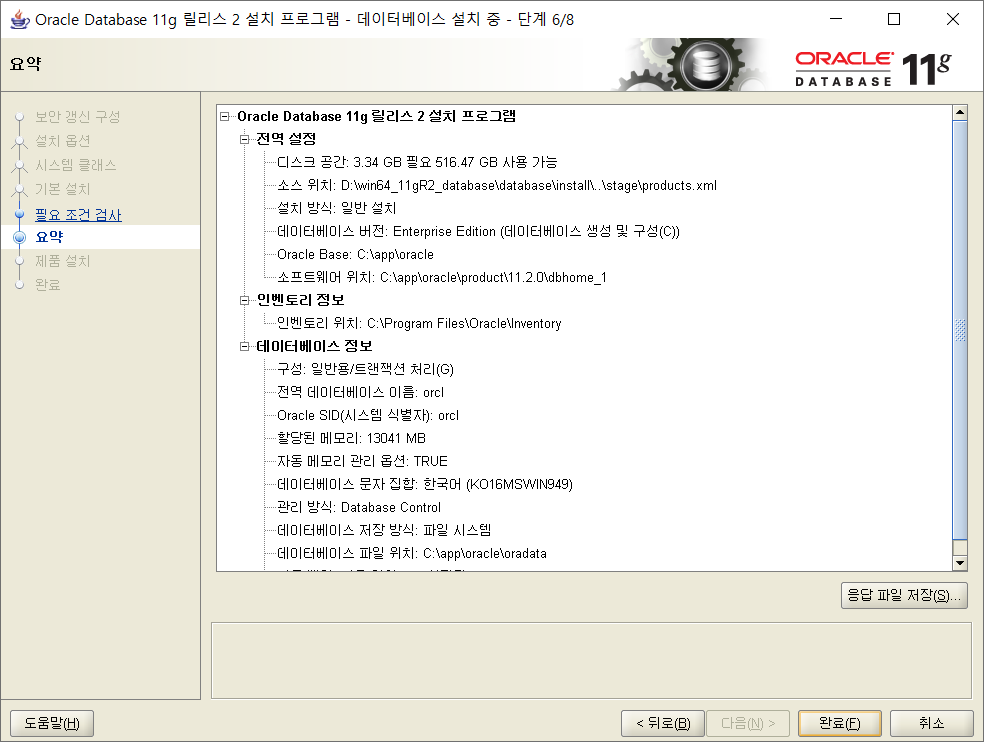Click the Java installer icon in title bar

pyautogui.click(x=19, y=19)
